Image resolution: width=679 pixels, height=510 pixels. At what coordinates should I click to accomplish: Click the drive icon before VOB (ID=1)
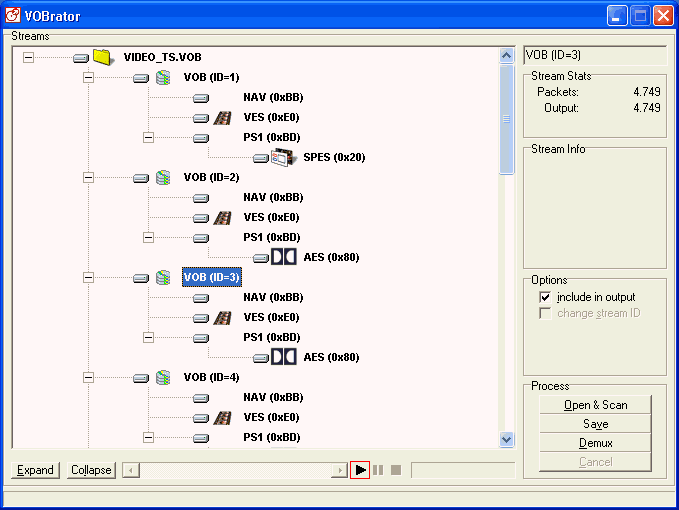[x=141, y=78]
